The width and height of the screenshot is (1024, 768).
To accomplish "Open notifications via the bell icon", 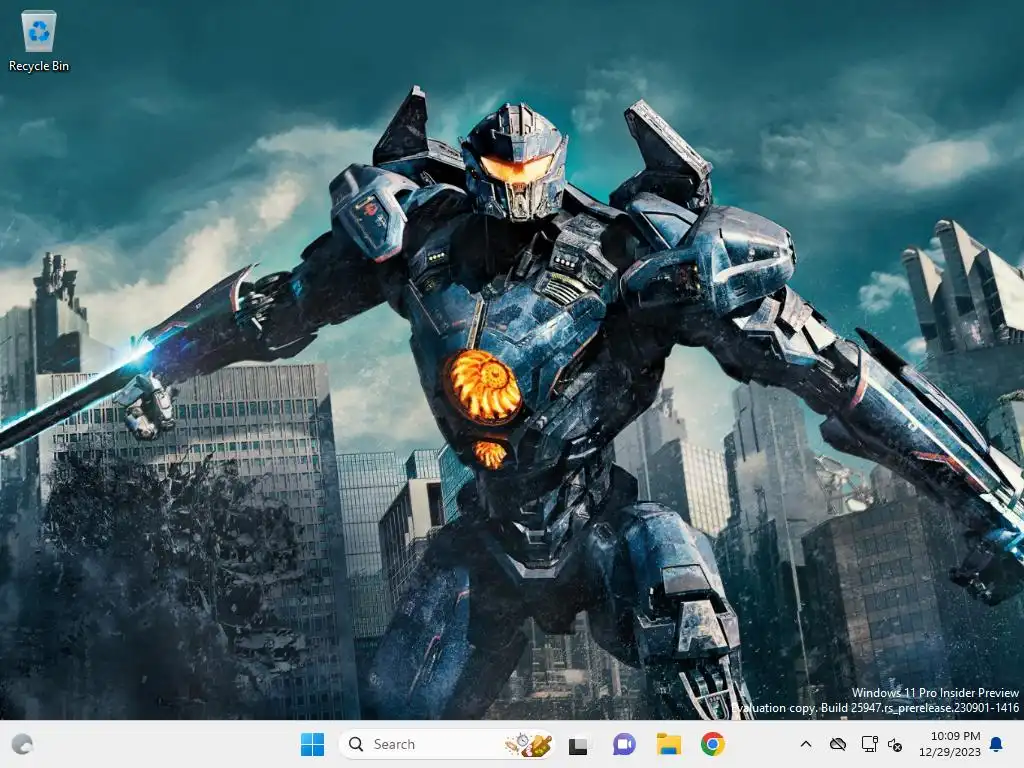I will (x=997, y=744).
